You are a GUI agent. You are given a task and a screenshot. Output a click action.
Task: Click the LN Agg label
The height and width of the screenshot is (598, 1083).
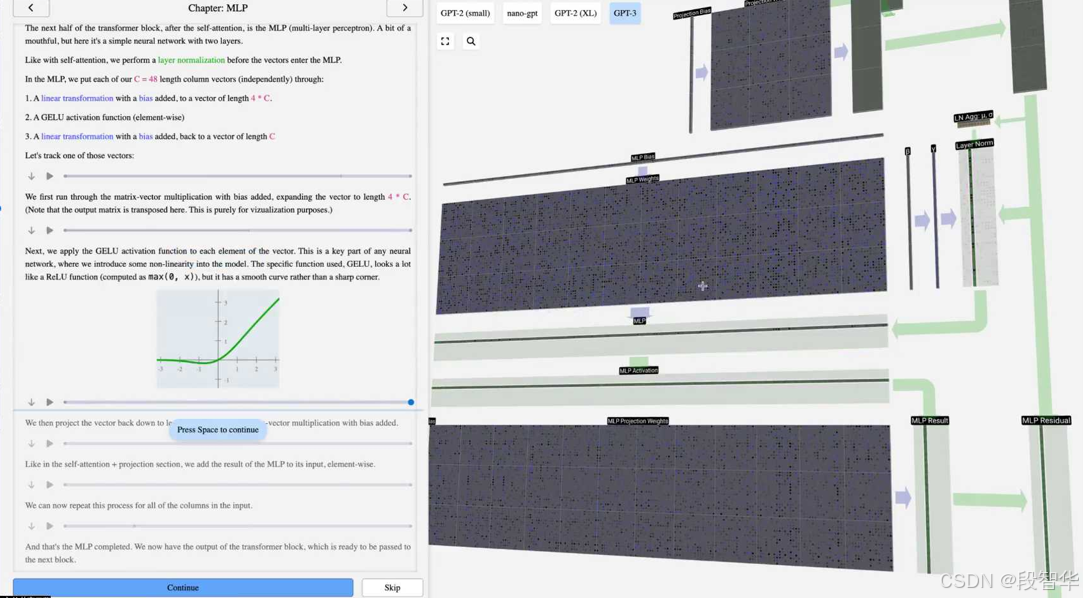click(x=973, y=117)
